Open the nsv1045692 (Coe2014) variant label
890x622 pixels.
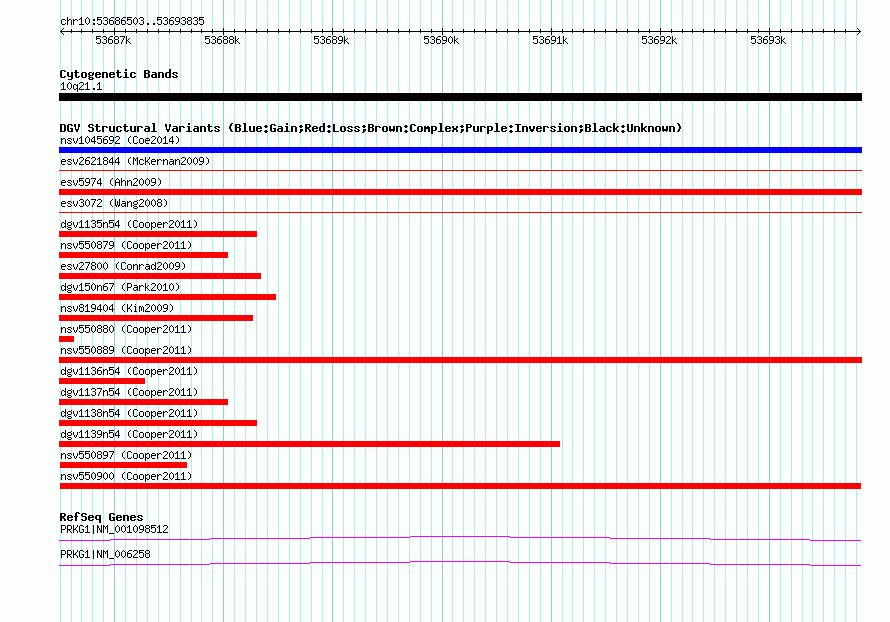(x=120, y=140)
